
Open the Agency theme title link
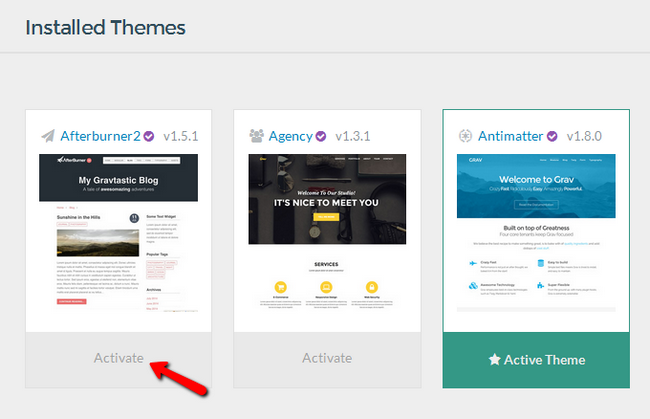291,136
